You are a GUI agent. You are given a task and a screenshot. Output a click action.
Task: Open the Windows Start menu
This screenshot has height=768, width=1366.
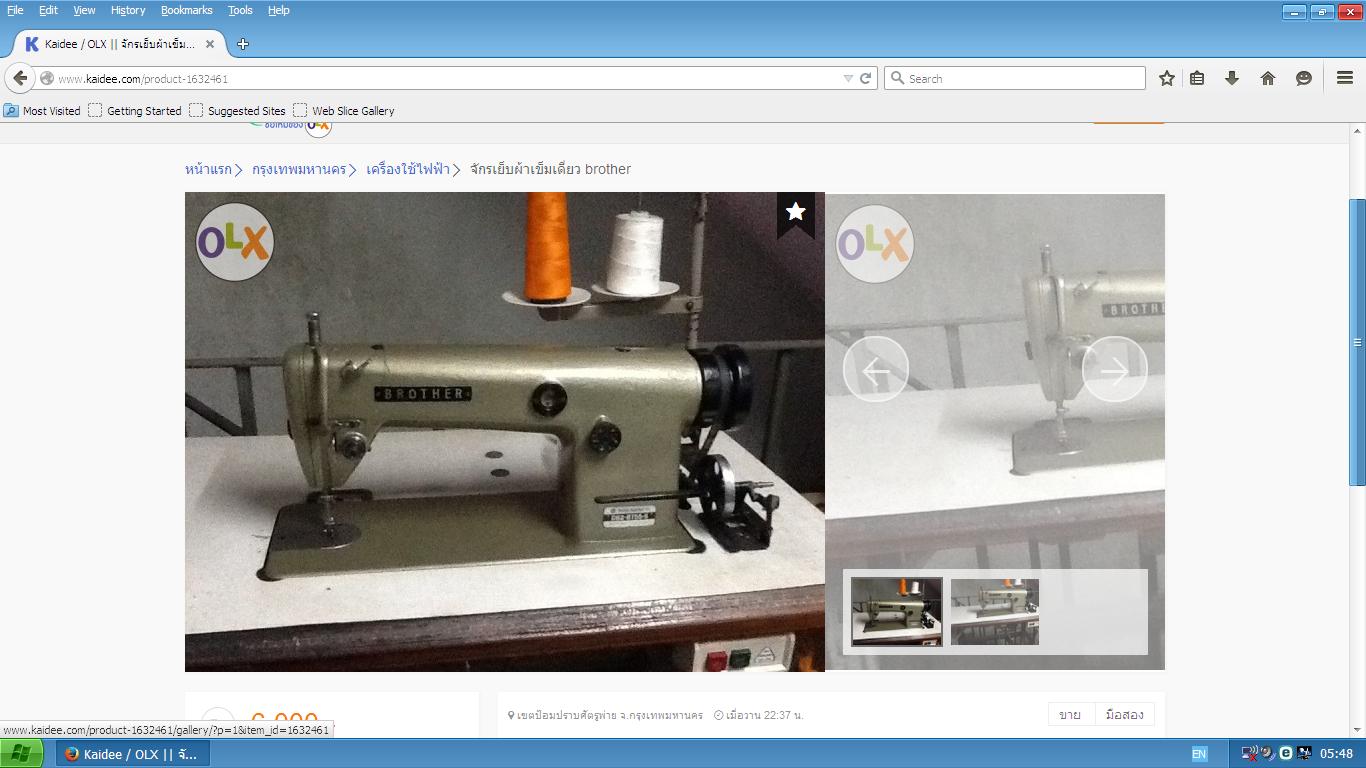[x=21, y=754]
